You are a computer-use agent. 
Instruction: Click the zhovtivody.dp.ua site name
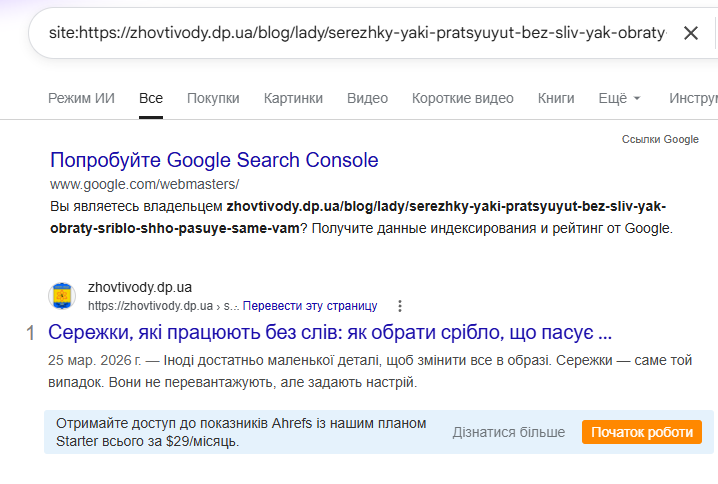click(140, 287)
